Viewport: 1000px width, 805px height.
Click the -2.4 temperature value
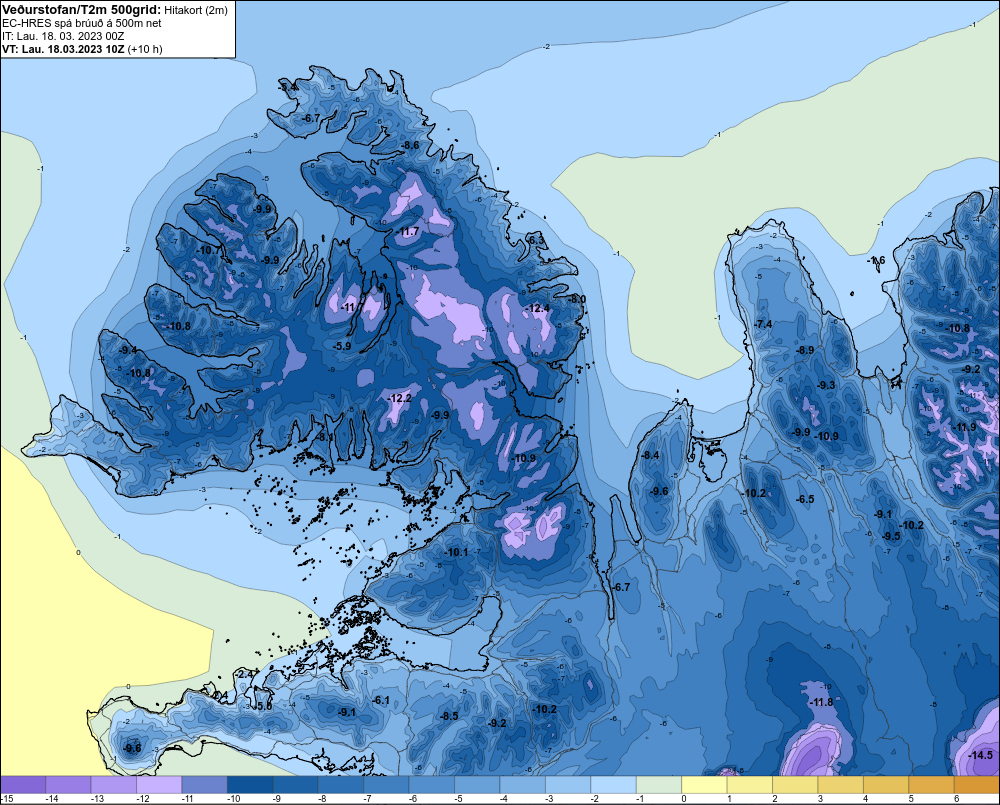244,674
